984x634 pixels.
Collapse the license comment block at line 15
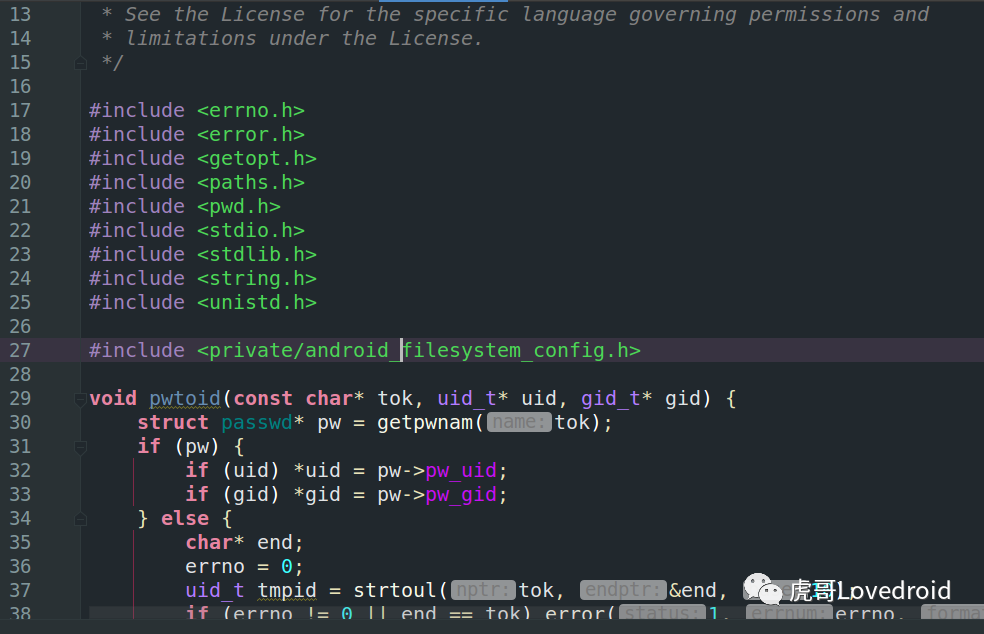[80, 62]
